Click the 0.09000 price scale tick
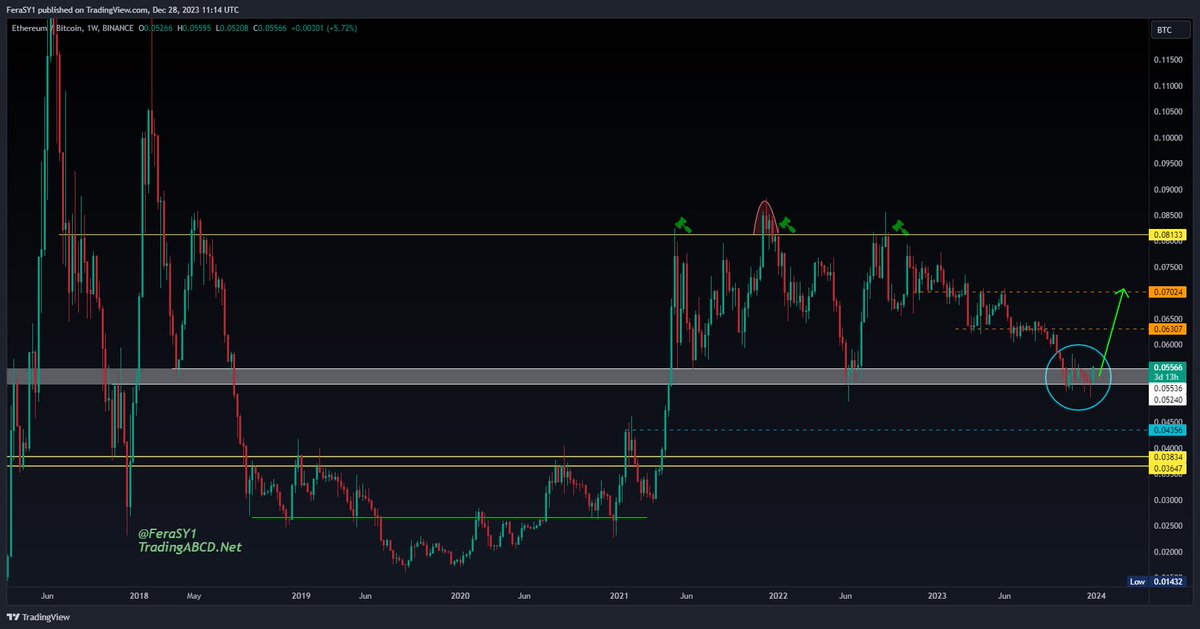Viewport: 1200px width, 629px height. [x=1169, y=190]
